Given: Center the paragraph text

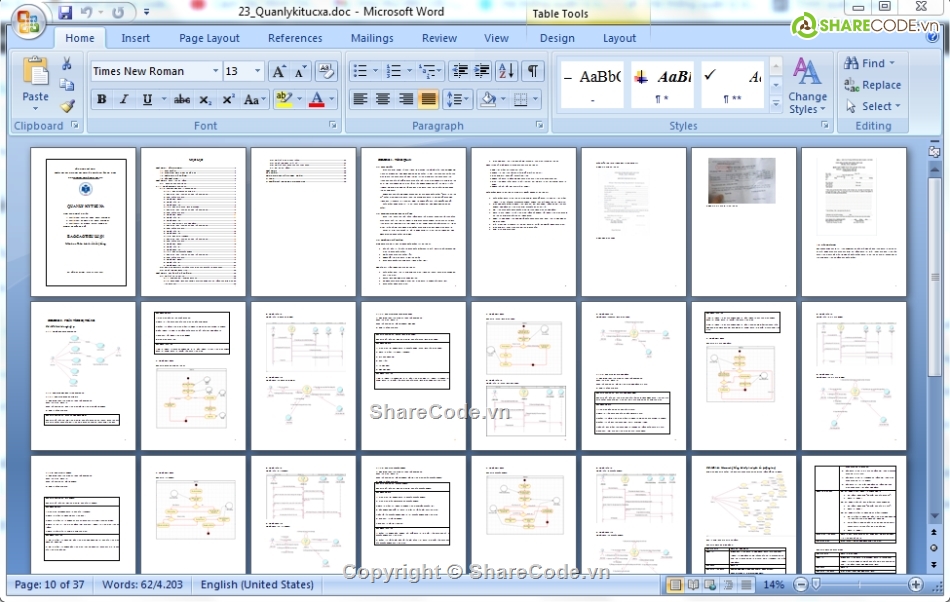Looking at the screenshot, I should tap(383, 99).
